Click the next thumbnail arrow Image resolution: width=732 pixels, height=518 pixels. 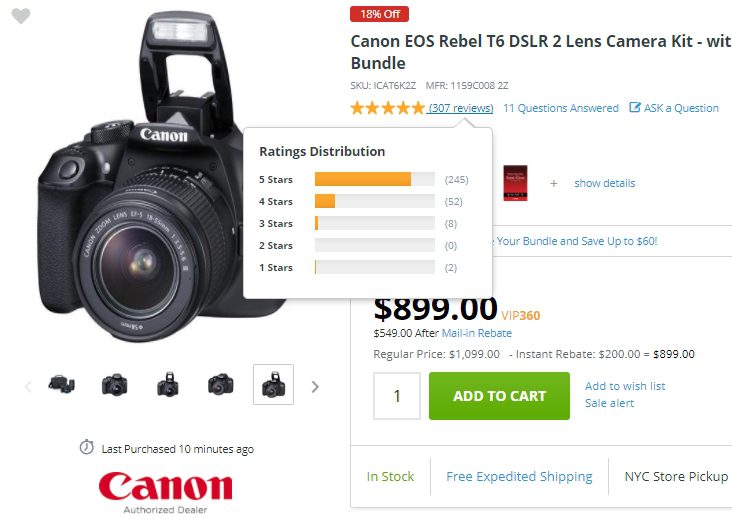click(x=315, y=386)
